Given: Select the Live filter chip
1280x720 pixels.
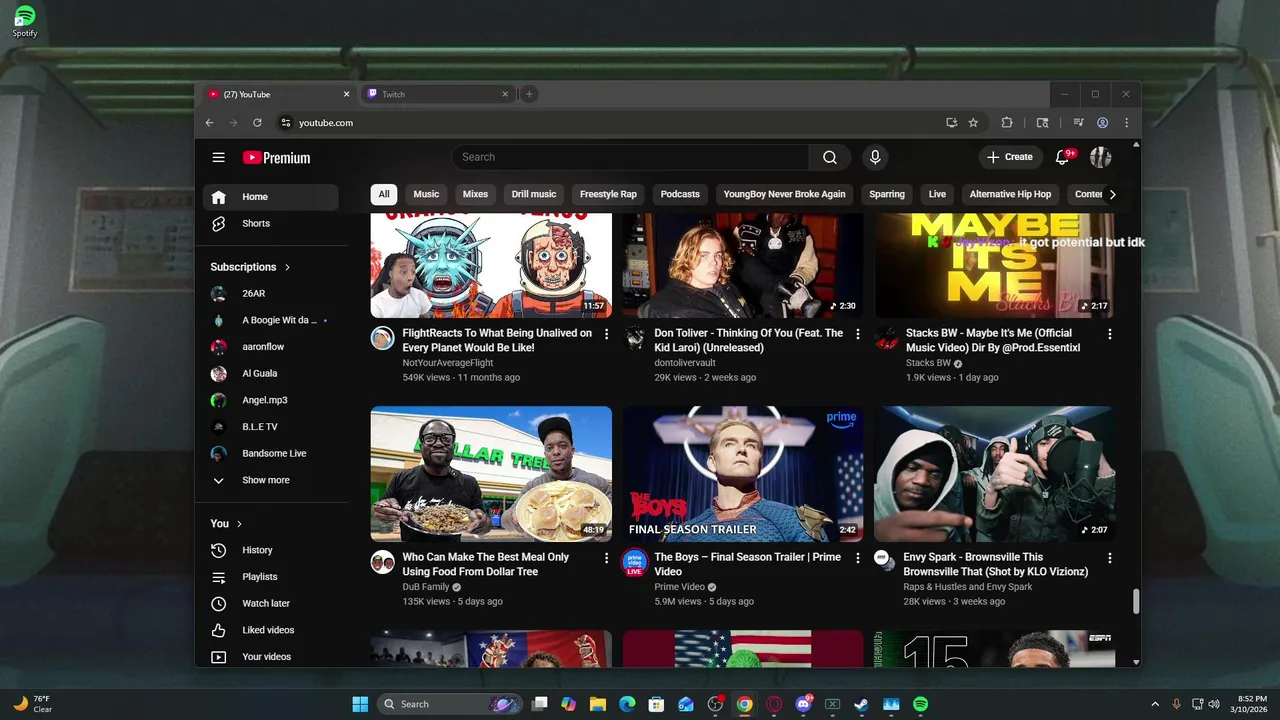Looking at the screenshot, I should (x=937, y=194).
